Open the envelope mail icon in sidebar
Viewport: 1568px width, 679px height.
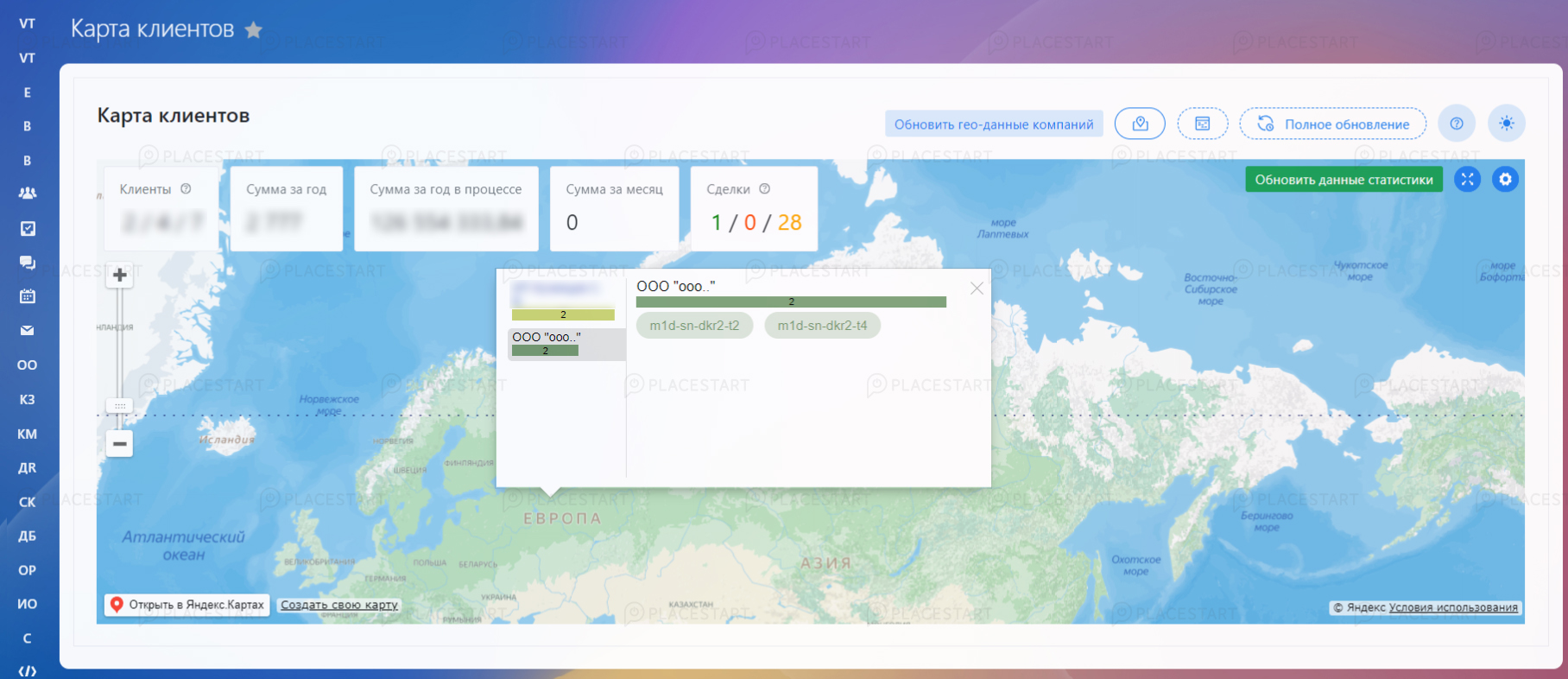click(28, 330)
